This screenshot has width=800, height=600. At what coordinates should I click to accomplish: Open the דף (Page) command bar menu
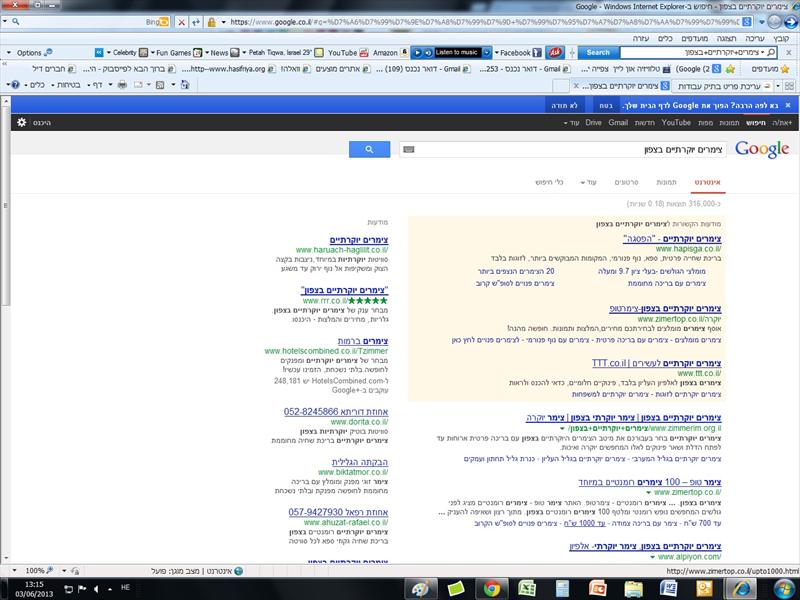pyautogui.click(x=95, y=85)
